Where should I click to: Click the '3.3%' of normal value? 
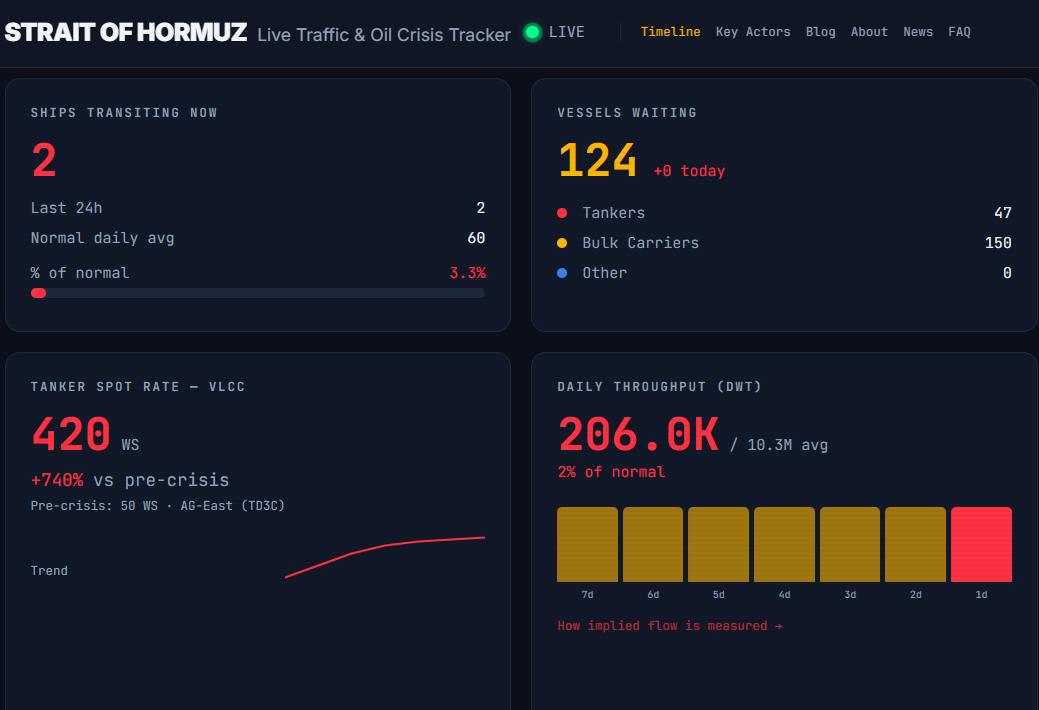coord(467,272)
